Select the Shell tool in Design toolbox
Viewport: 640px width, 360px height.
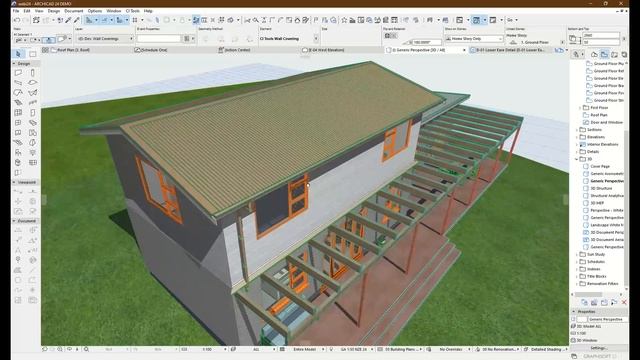pos(33,93)
